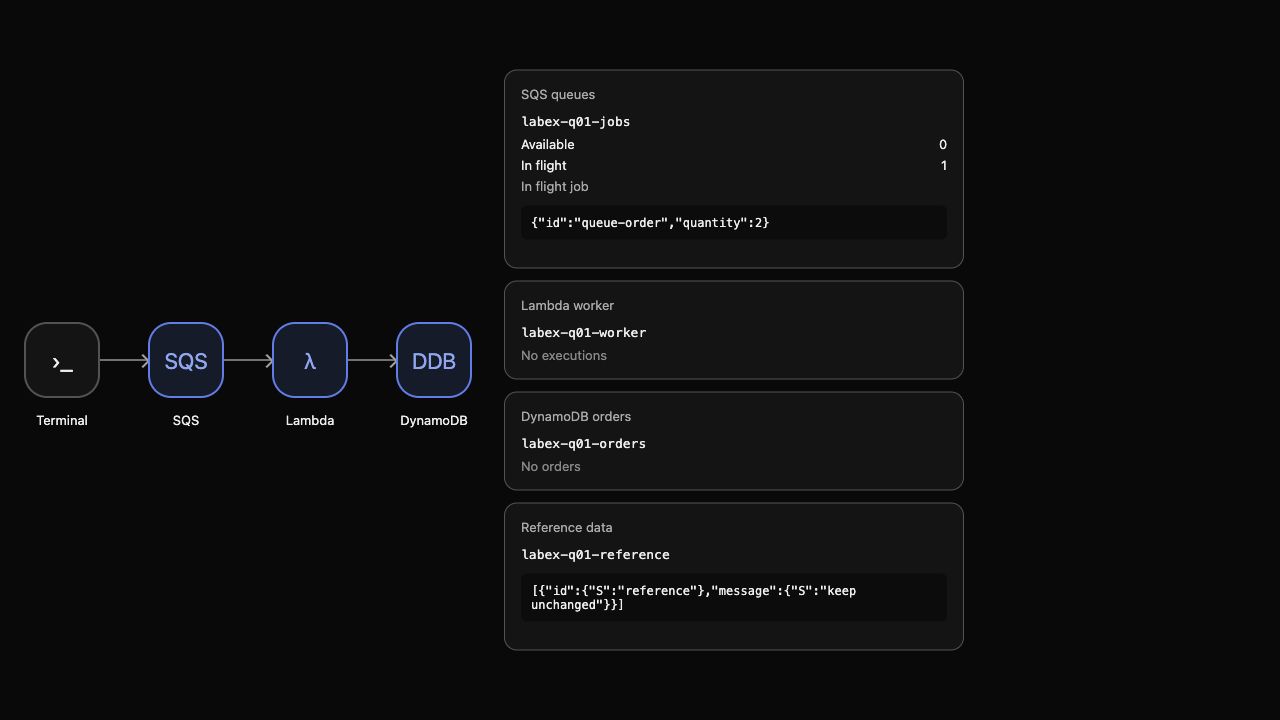Select the DDB DynamoDB node icon
1280x720 pixels.
pyautogui.click(x=434, y=360)
